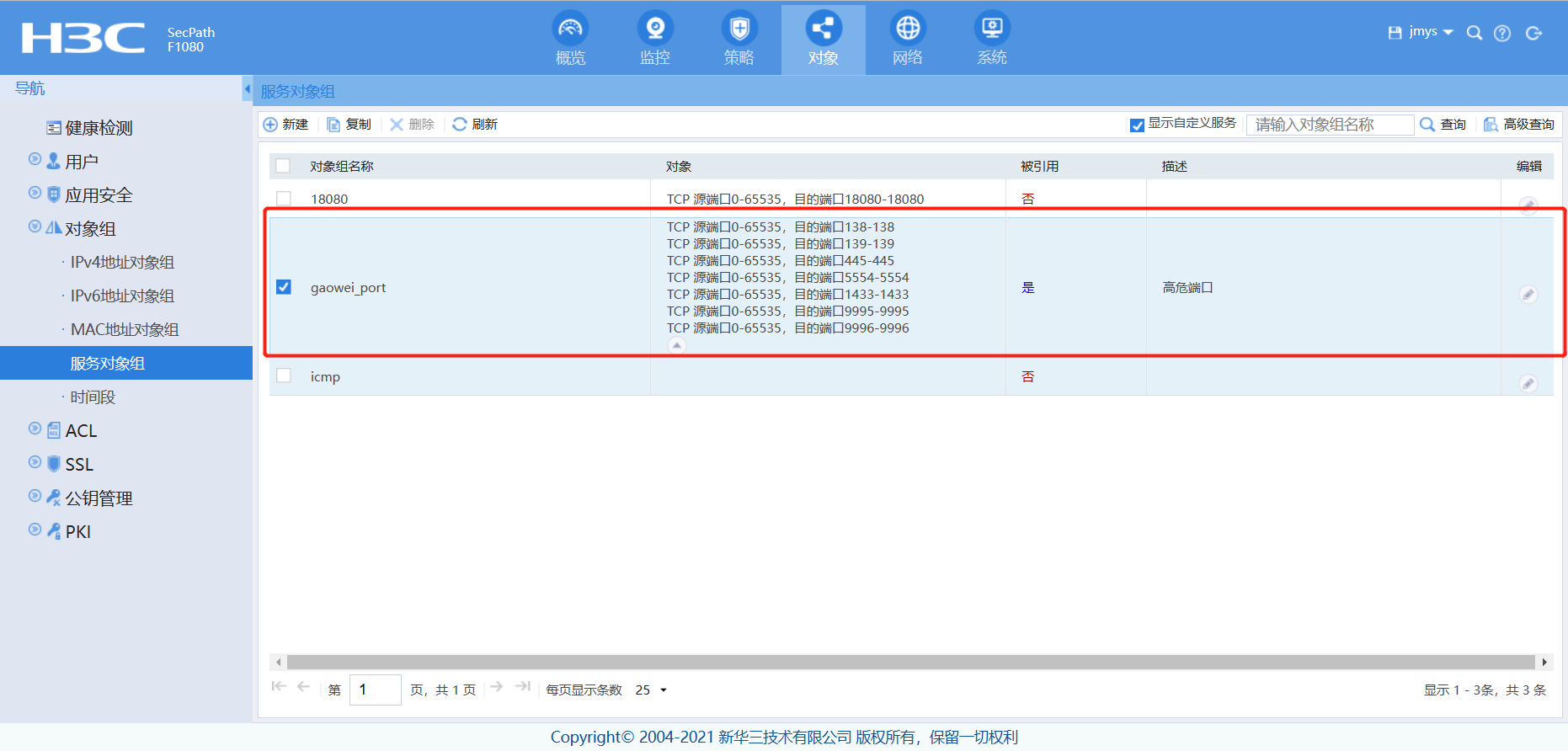Open IPv6地址对象组 in navigation
Screen dimensions: 1568x751
(x=122, y=296)
